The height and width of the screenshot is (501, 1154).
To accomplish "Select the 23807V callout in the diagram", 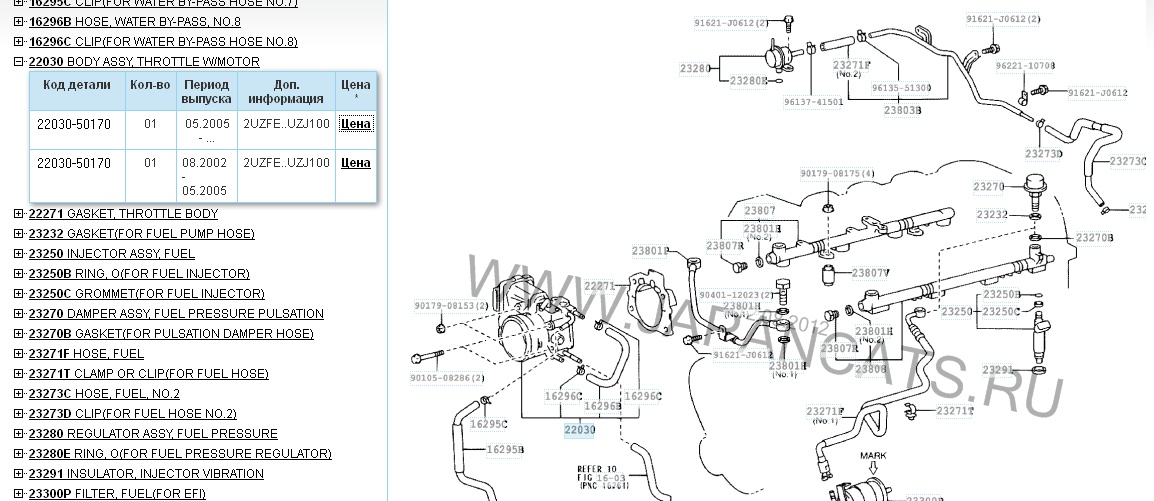I will click(870, 273).
